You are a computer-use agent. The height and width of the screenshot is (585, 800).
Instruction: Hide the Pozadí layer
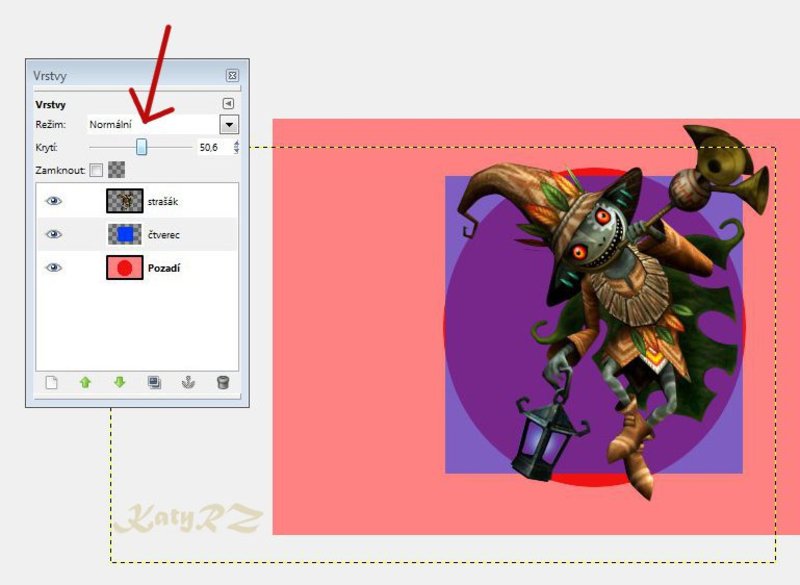(x=54, y=268)
